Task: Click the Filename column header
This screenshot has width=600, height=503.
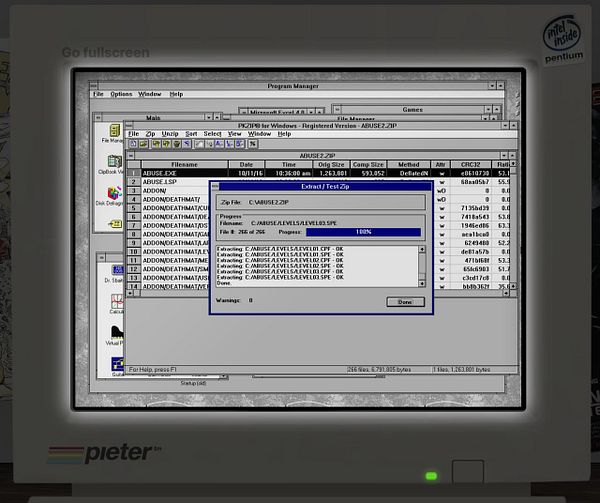Action: tap(184, 164)
